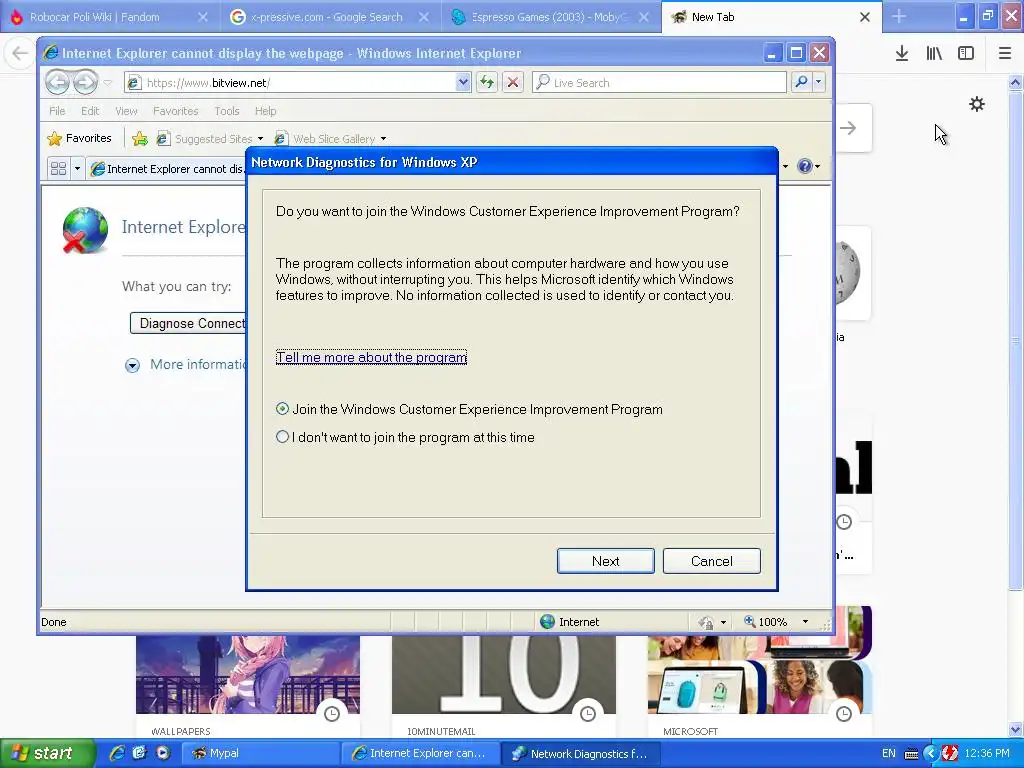Open the protected mode dropdown in status bar
The height and width of the screenshot is (768, 1024).
(723, 622)
